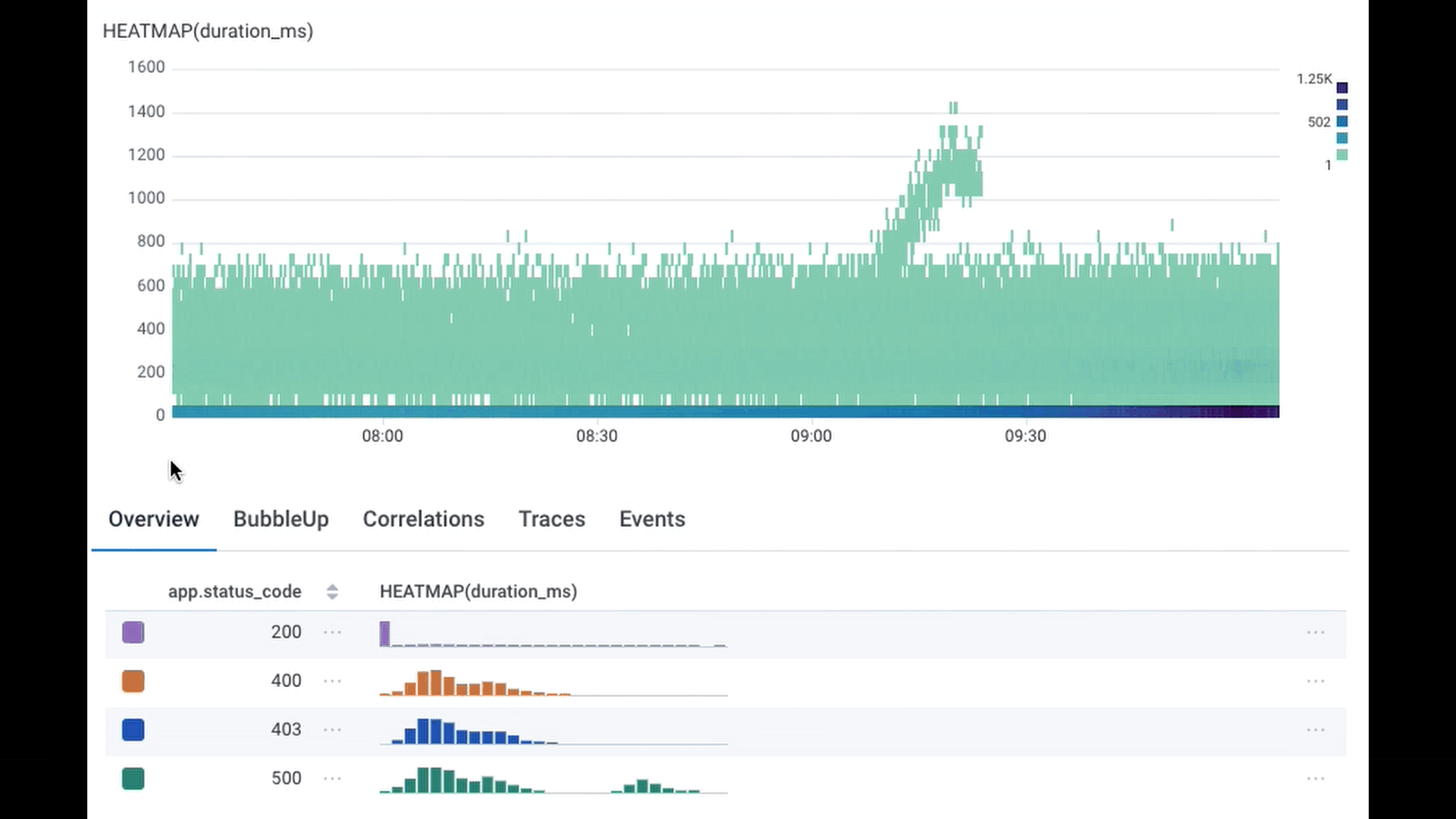Click the far-right row options icon for 500
This screenshot has height=819, width=1456.
pos(1316,778)
